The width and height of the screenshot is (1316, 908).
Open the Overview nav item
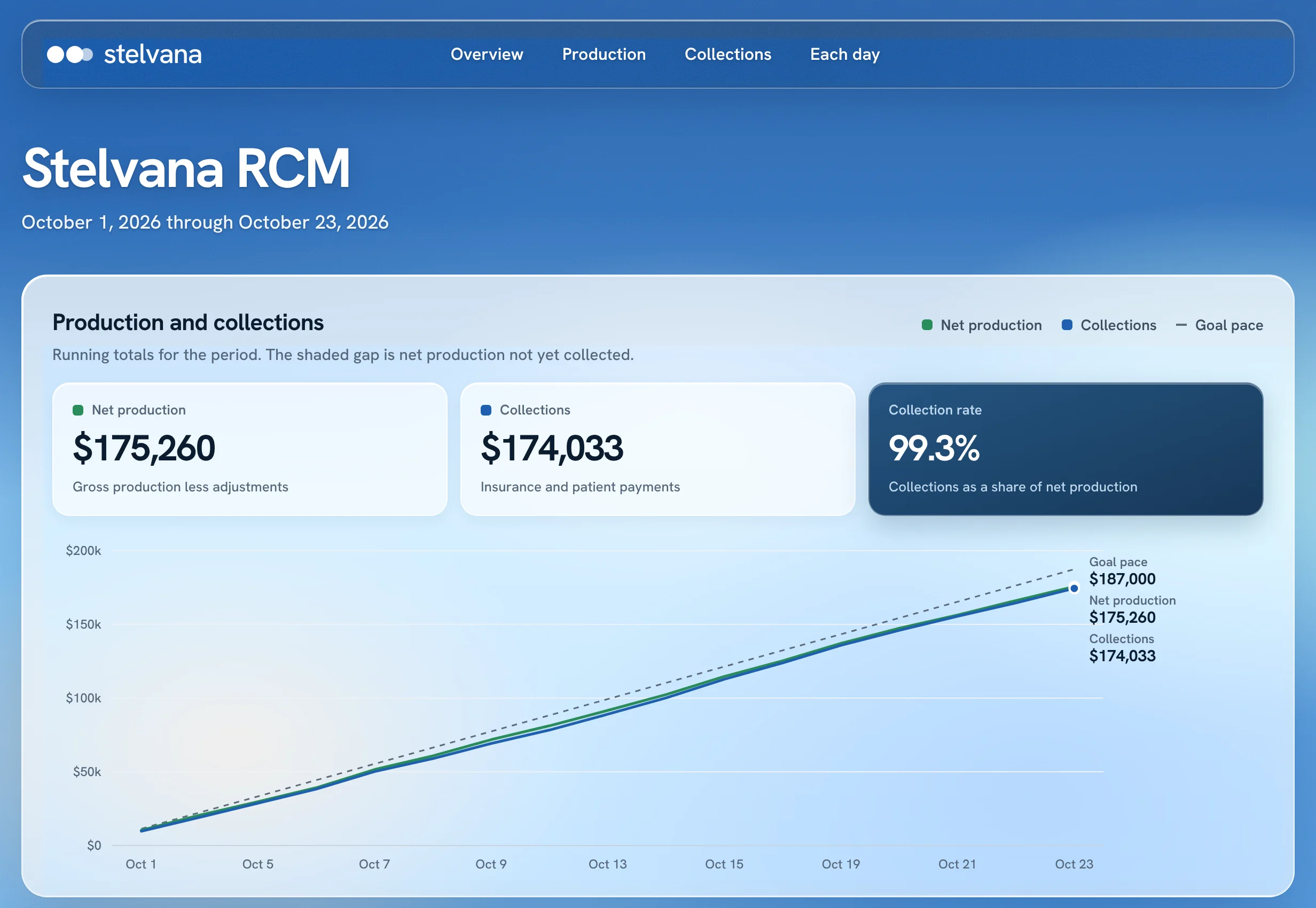tap(487, 54)
